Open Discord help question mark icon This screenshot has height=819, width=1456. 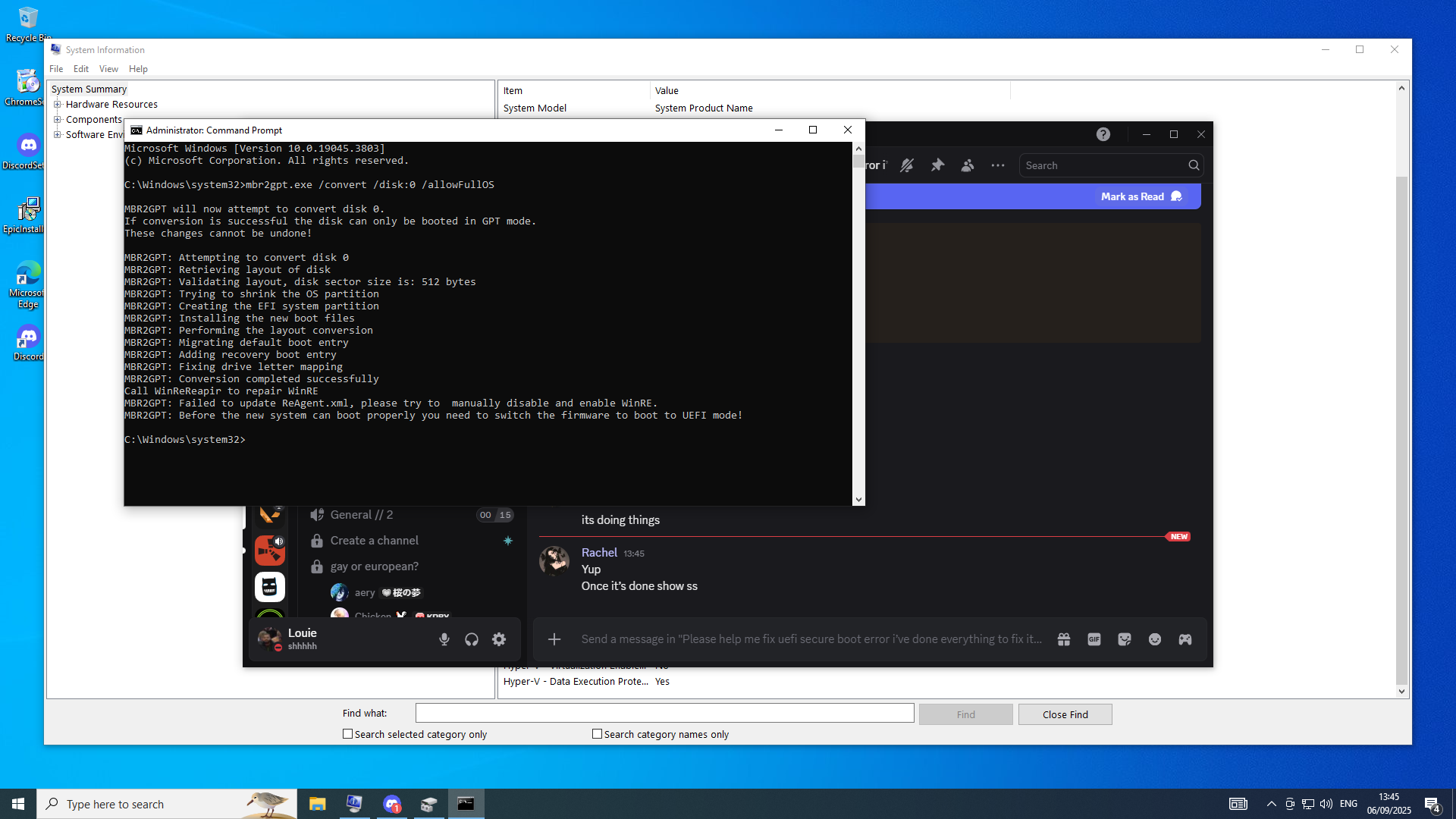[1103, 134]
